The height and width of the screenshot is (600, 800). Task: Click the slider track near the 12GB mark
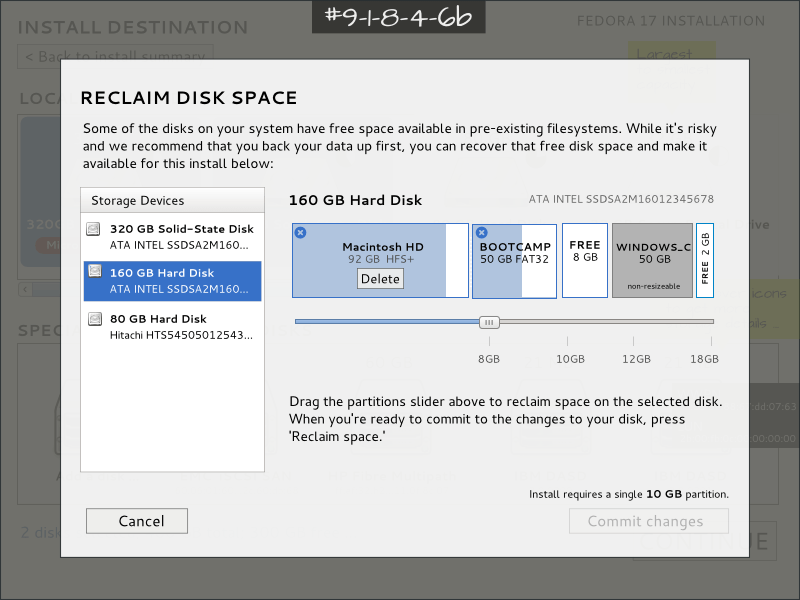[x=636, y=322]
